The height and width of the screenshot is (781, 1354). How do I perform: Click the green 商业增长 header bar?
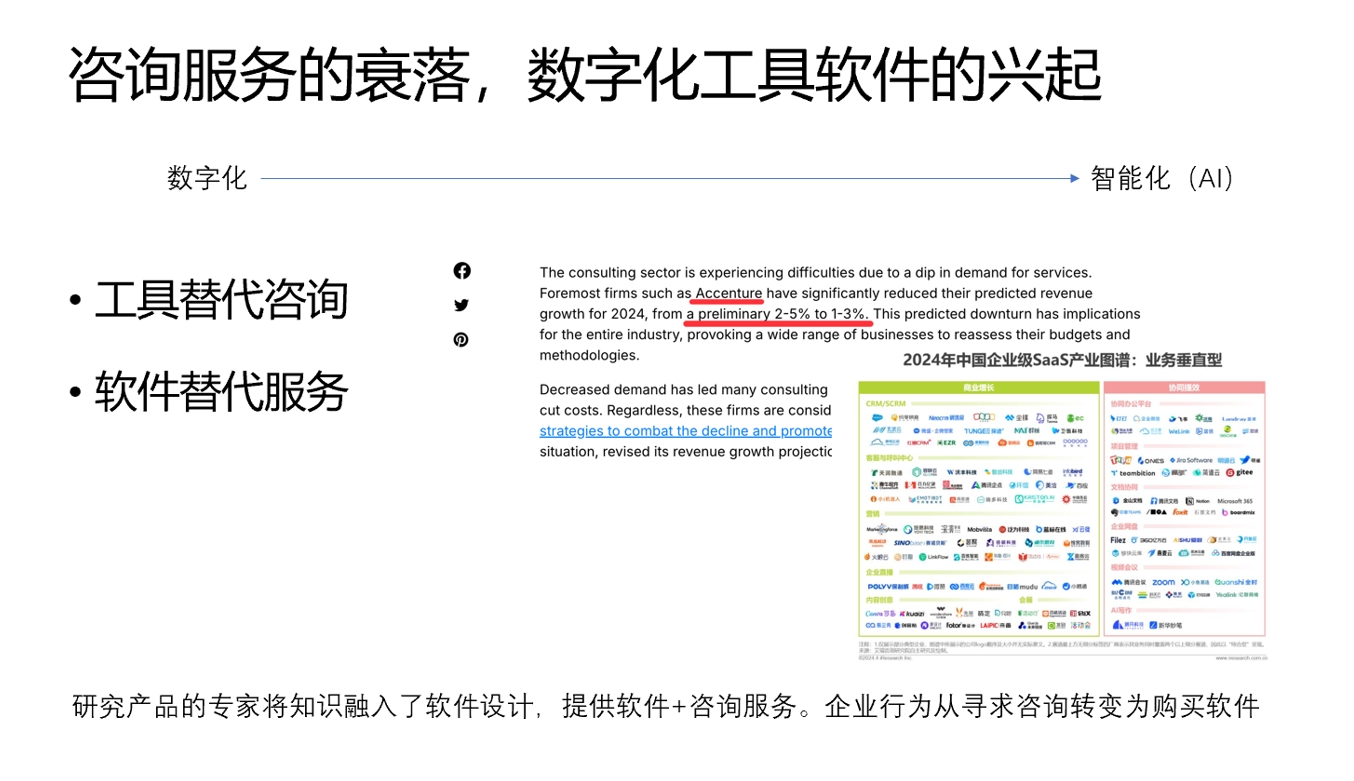click(979, 387)
